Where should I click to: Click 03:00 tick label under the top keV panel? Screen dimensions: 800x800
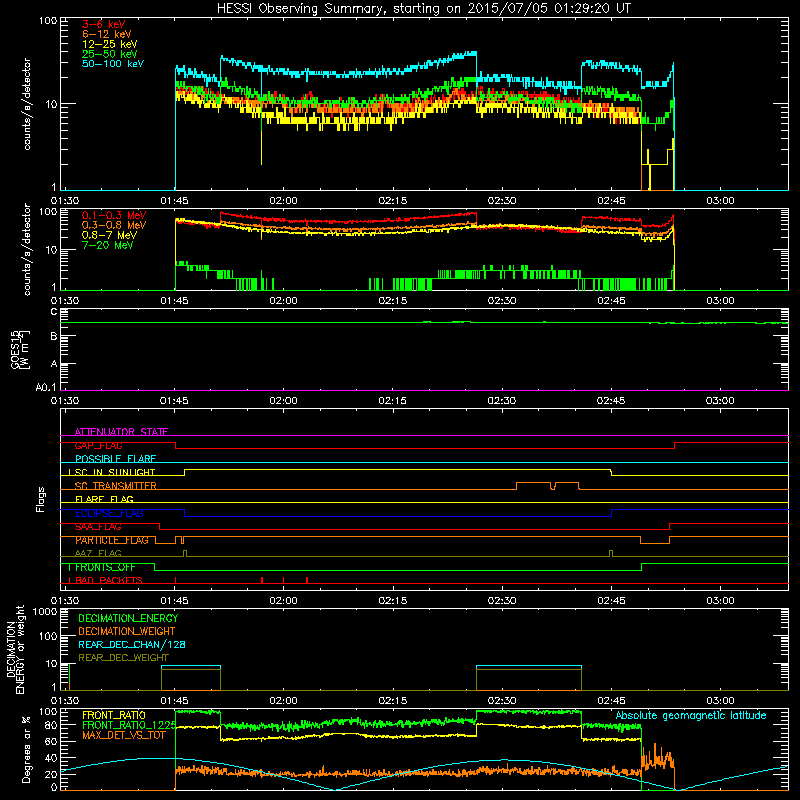click(720, 201)
